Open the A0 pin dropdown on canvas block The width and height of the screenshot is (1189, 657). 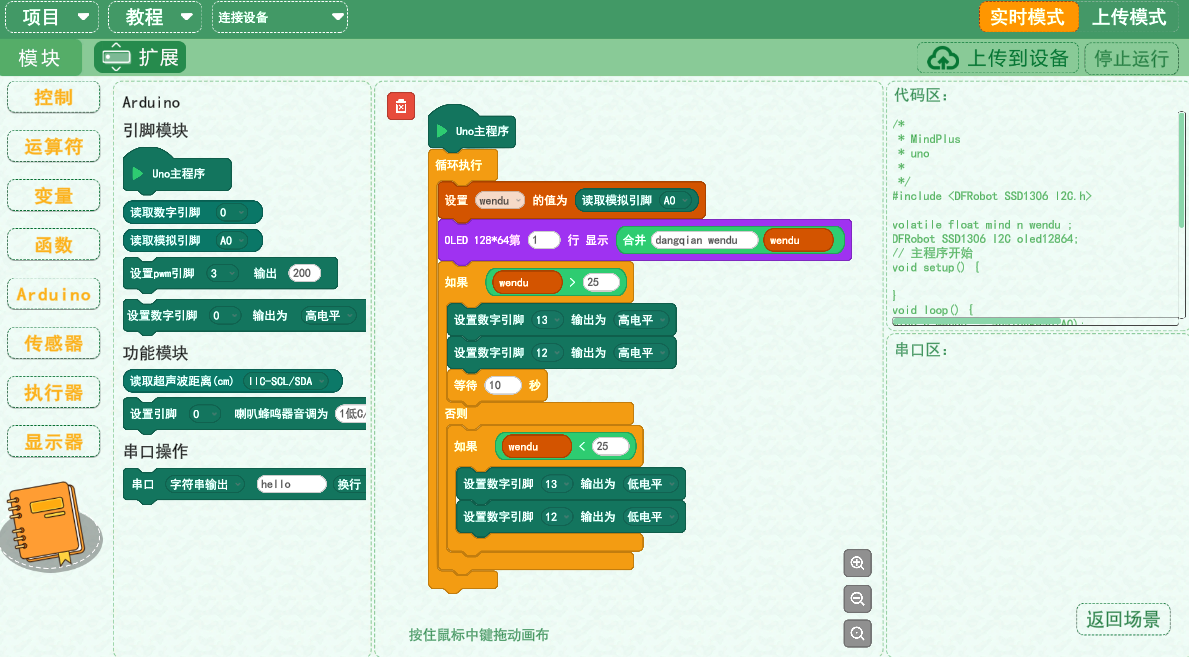(676, 200)
